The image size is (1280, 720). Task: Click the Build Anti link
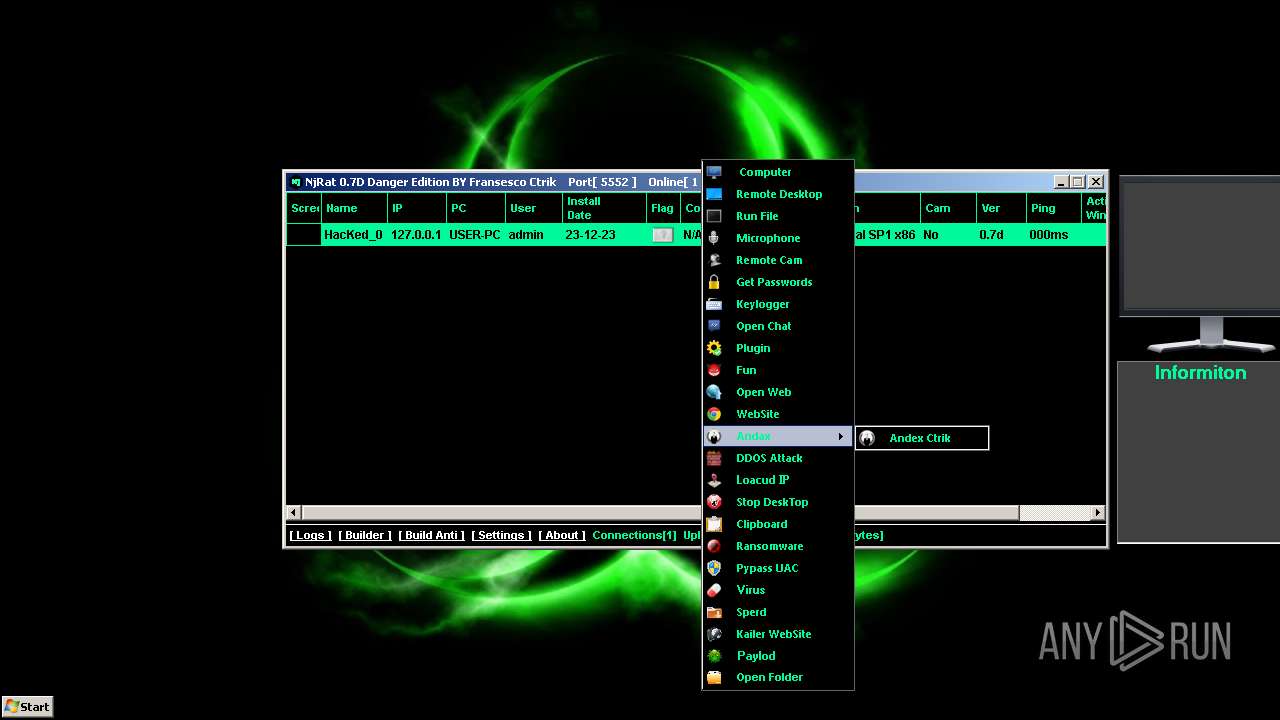coord(431,535)
